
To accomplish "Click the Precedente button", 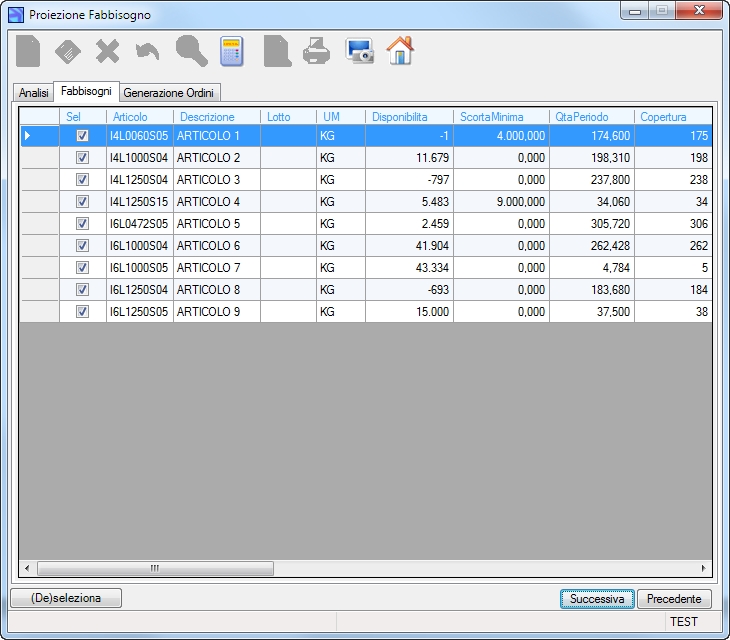I will tap(674, 599).
